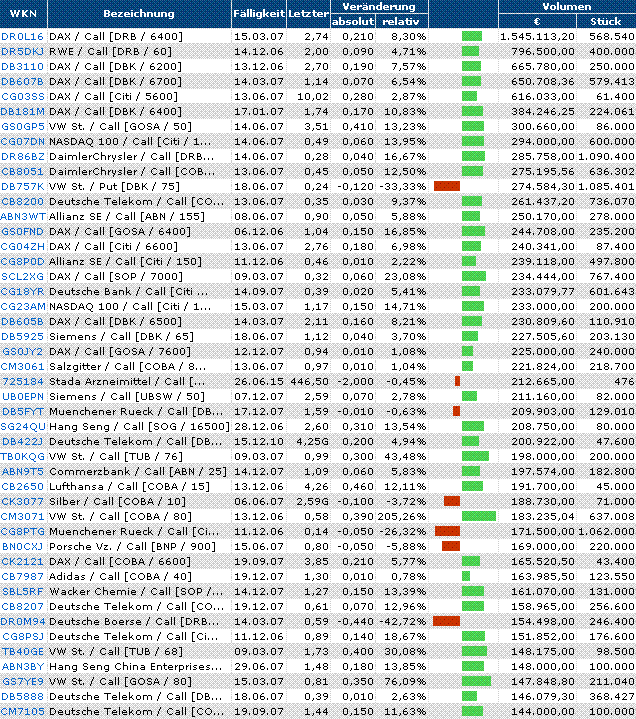Viewport: 636px width, 719px height.
Task: Open WKN link SG24QU
Action: [23, 426]
